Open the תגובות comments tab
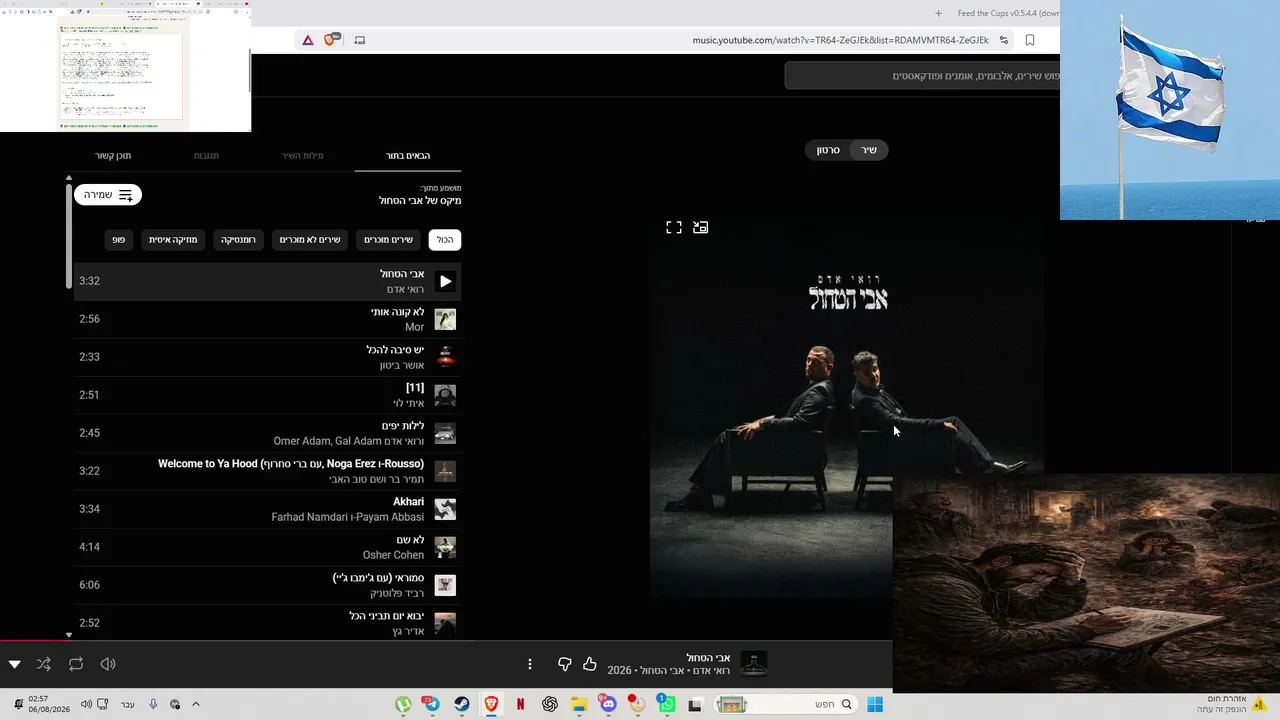Image resolution: width=1280 pixels, height=720 pixels. (x=206, y=156)
